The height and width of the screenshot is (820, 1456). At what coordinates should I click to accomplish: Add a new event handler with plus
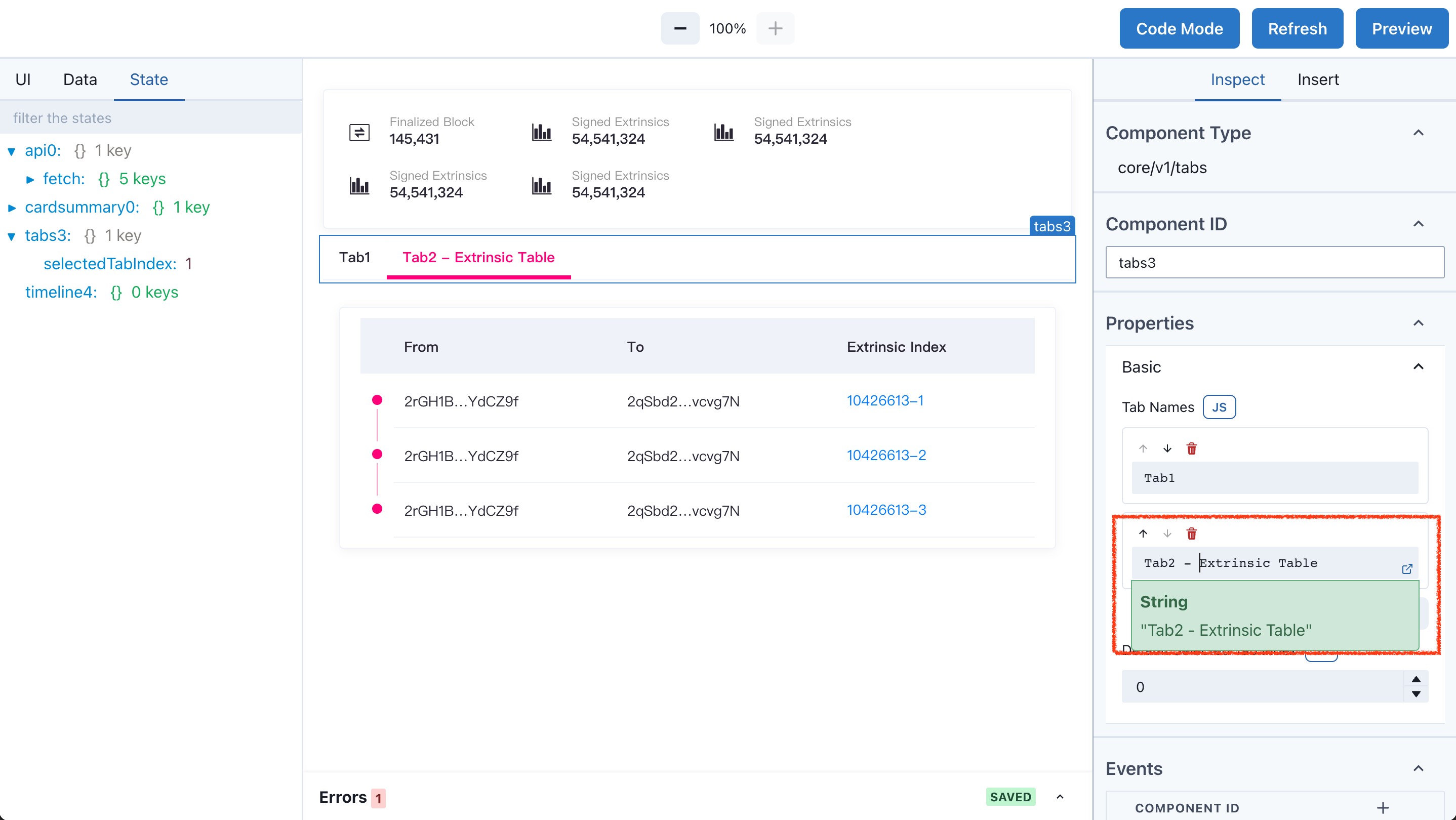[x=1383, y=807]
